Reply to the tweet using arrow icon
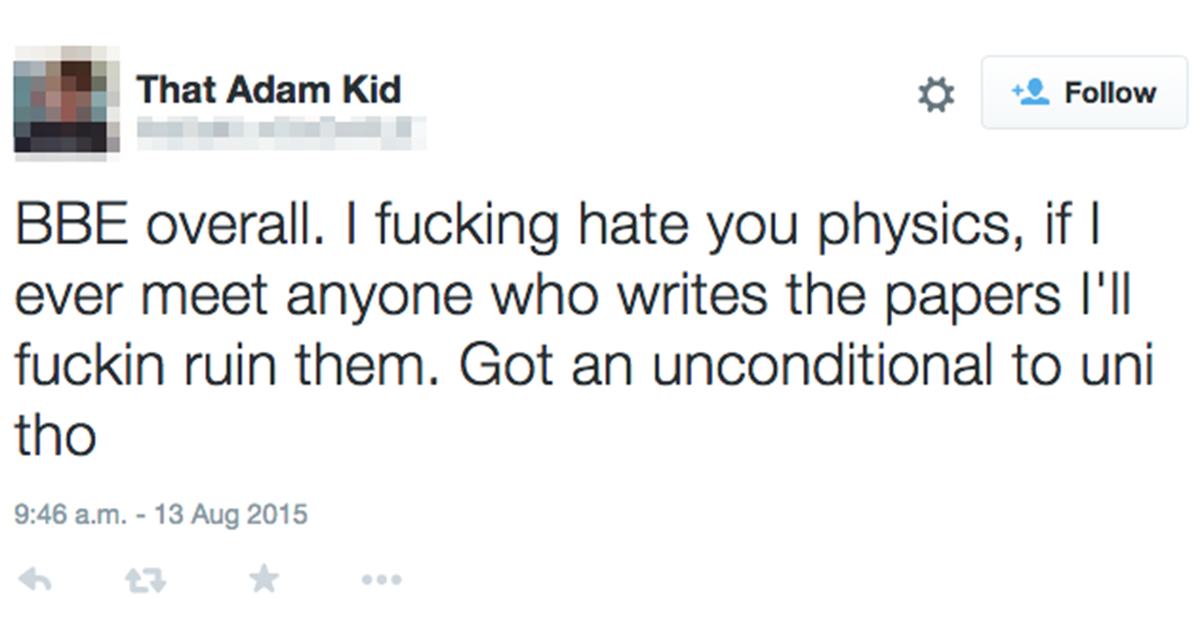 (35, 579)
